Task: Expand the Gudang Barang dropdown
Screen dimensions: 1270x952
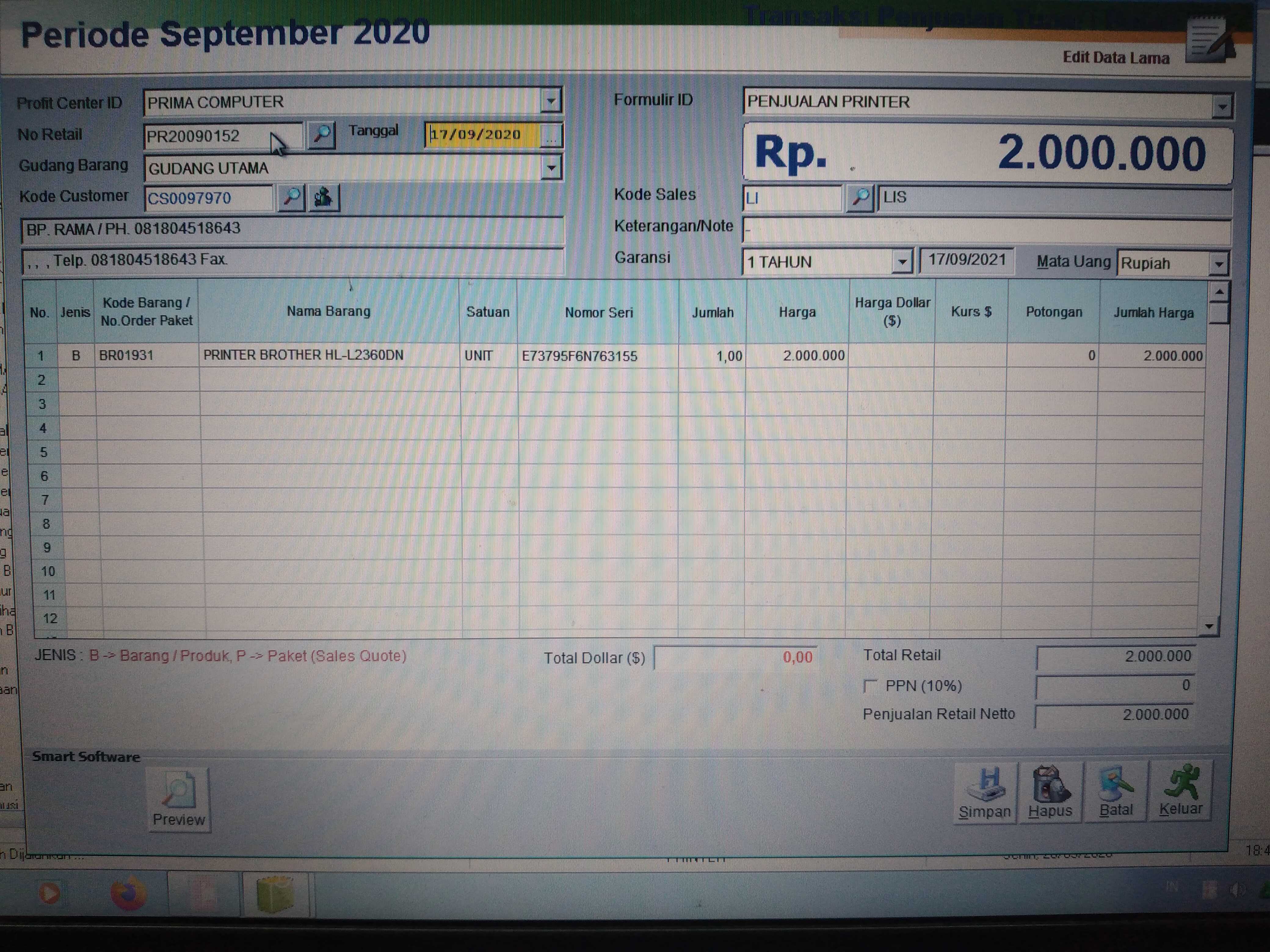Action: [x=551, y=168]
